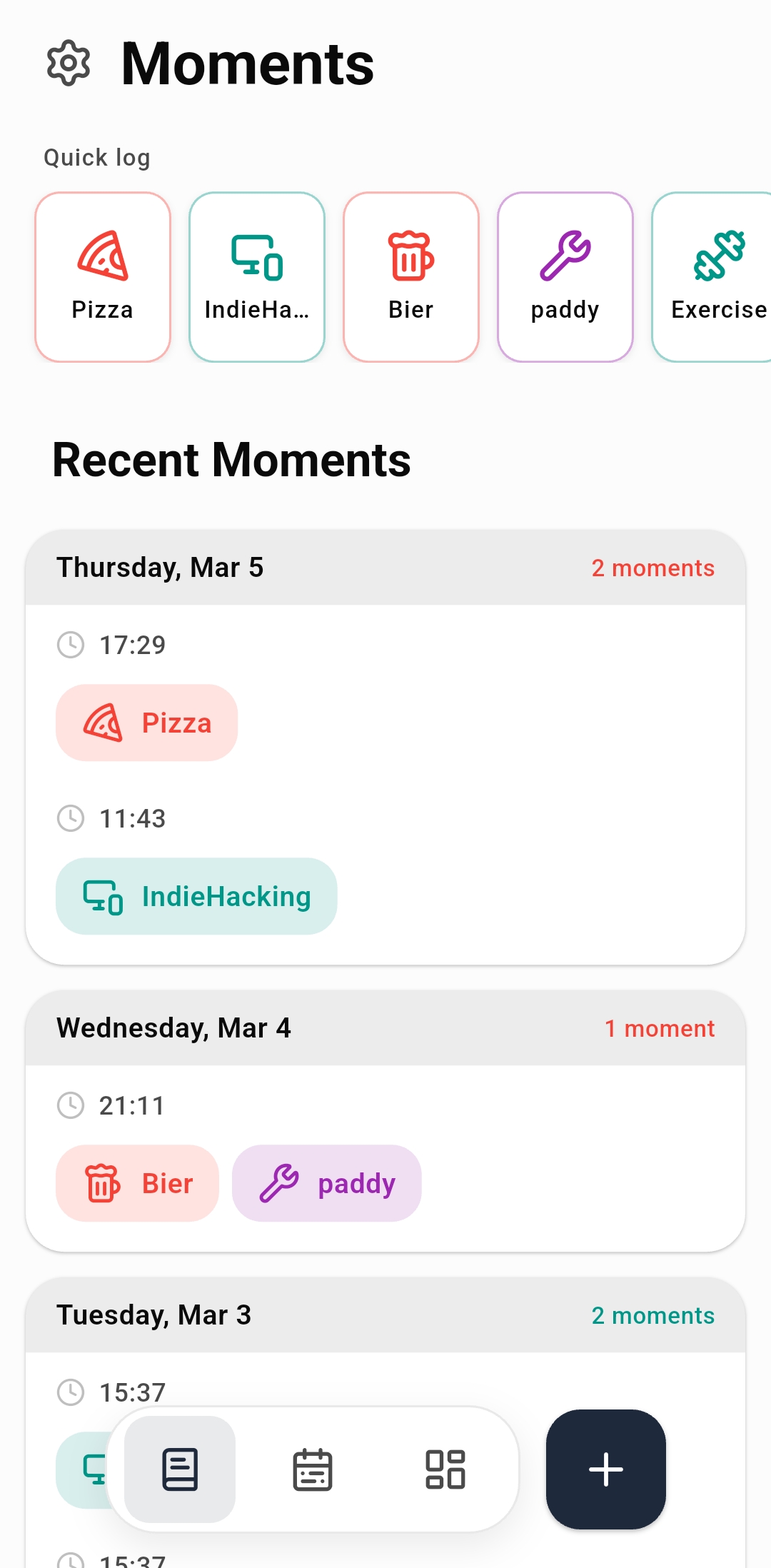Open the Thursday, Mar 5 header
771x1568 pixels.
point(160,567)
